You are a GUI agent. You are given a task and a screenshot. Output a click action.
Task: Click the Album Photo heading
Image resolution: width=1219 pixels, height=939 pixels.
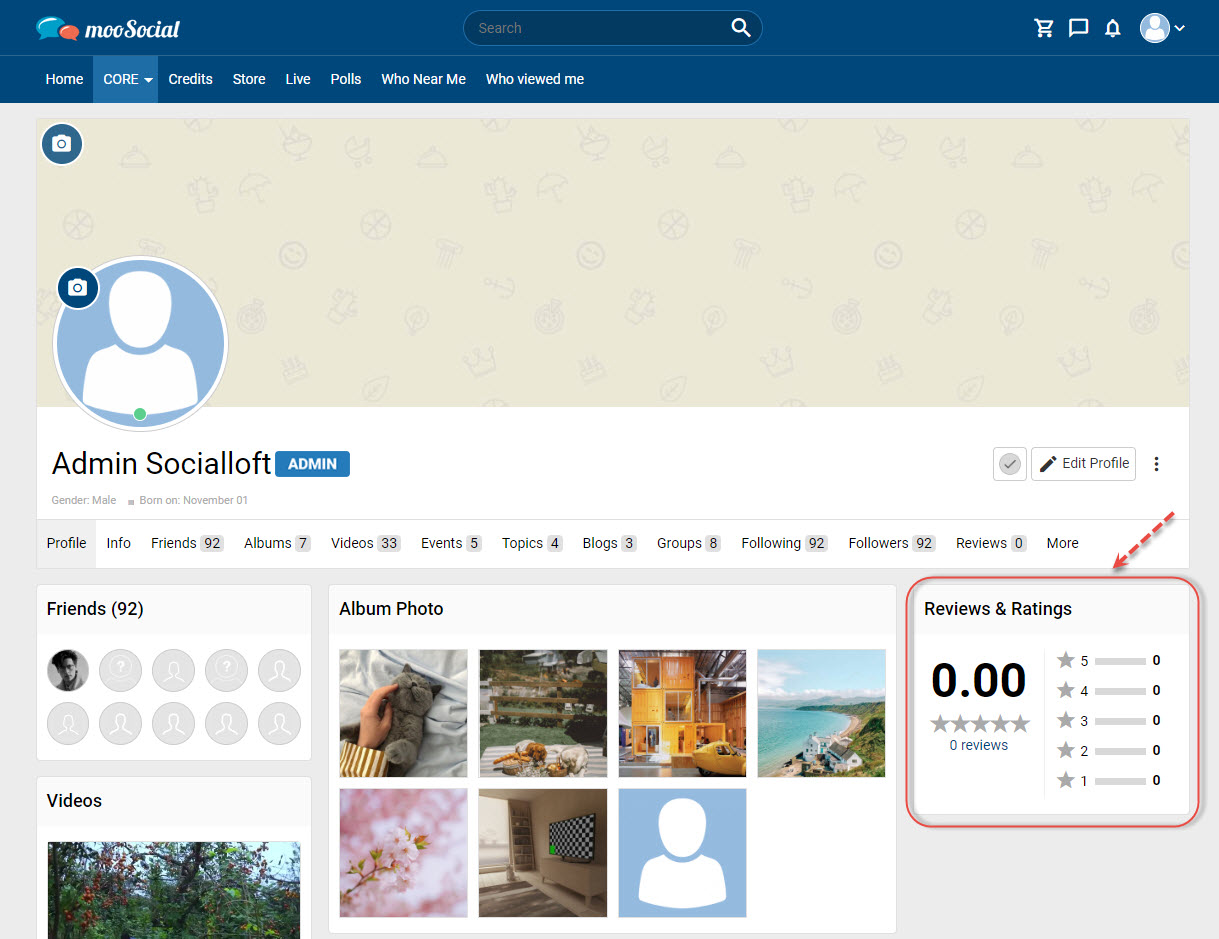pyautogui.click(x=391, y=609)
